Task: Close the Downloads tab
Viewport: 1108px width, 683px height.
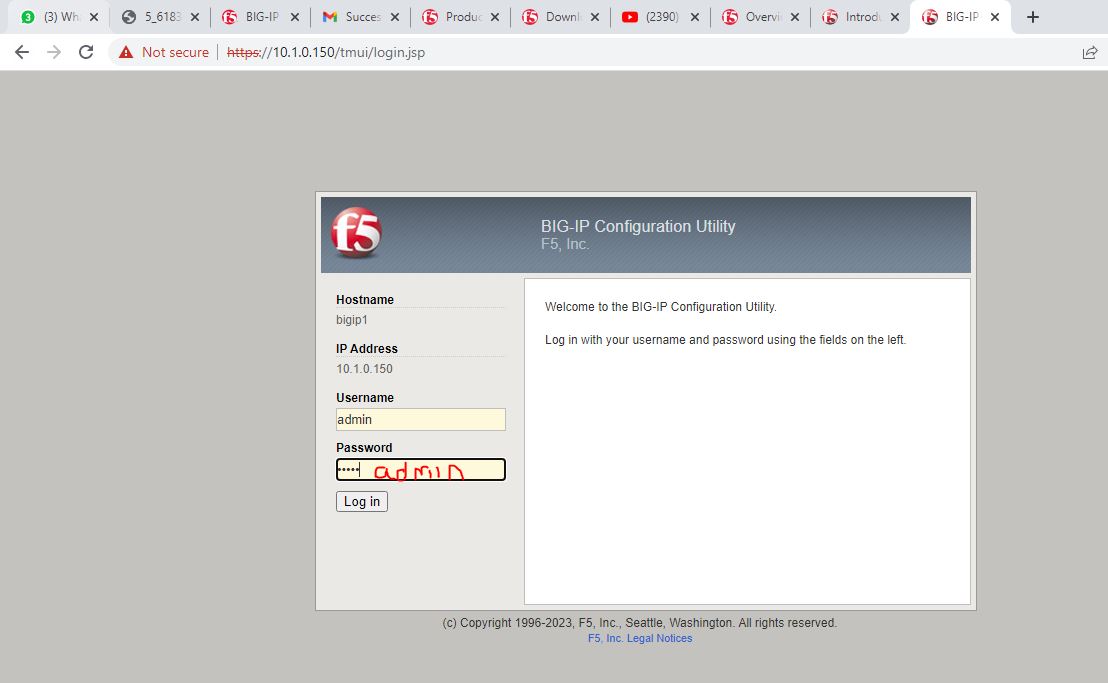Action: [594, 17]
